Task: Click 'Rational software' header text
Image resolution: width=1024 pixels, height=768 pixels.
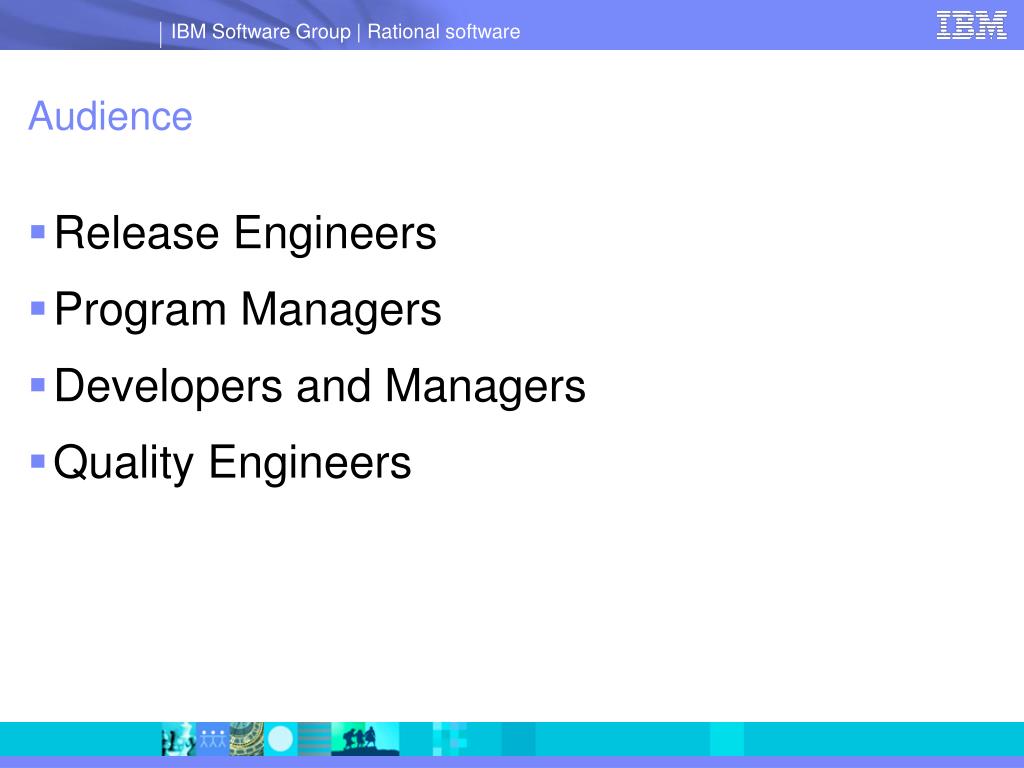Action: pyautogui.click(x=443, y=31)
